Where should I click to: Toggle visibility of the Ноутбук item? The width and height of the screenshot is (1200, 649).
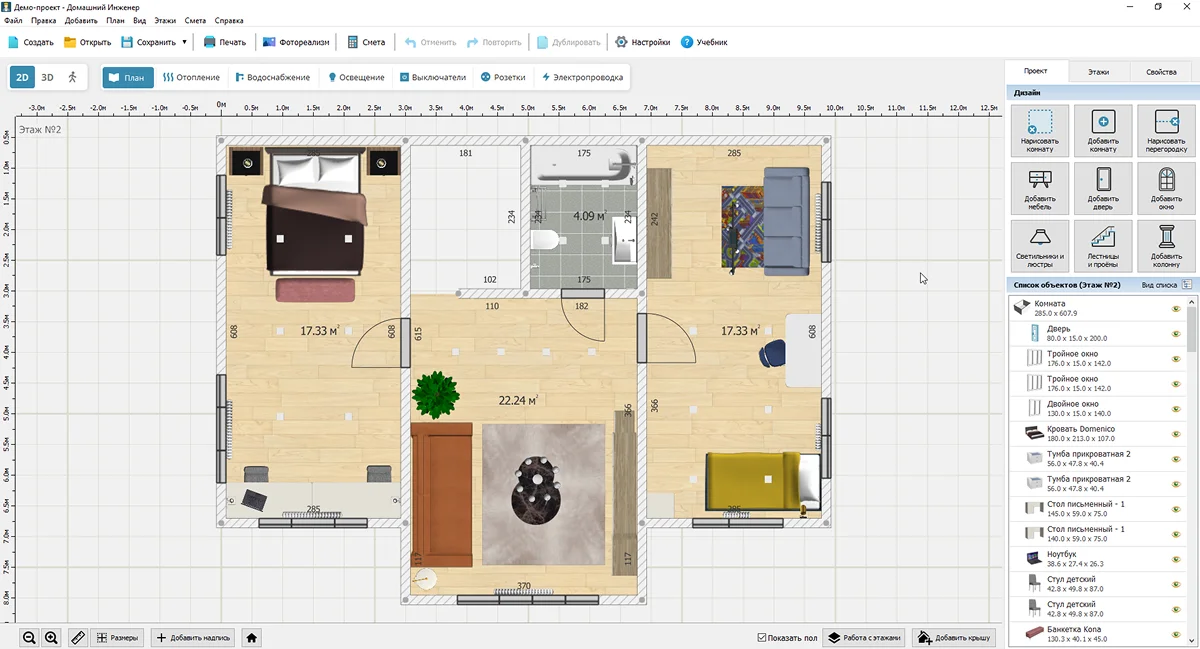[1176, 559]
